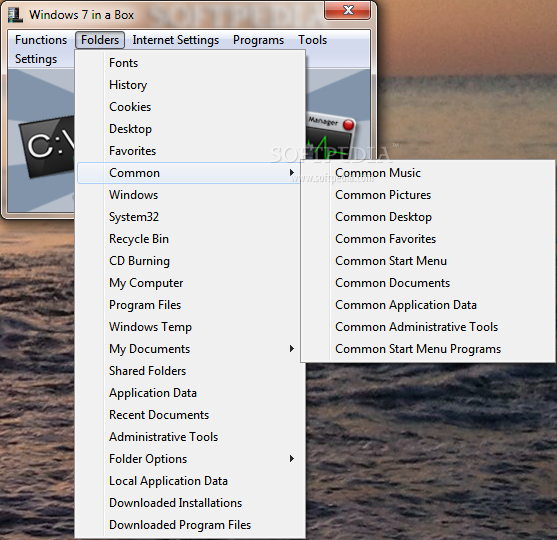Open the Favorites folder entry
The height and width of the screenshot is (540, 557).
click(190, 151)
